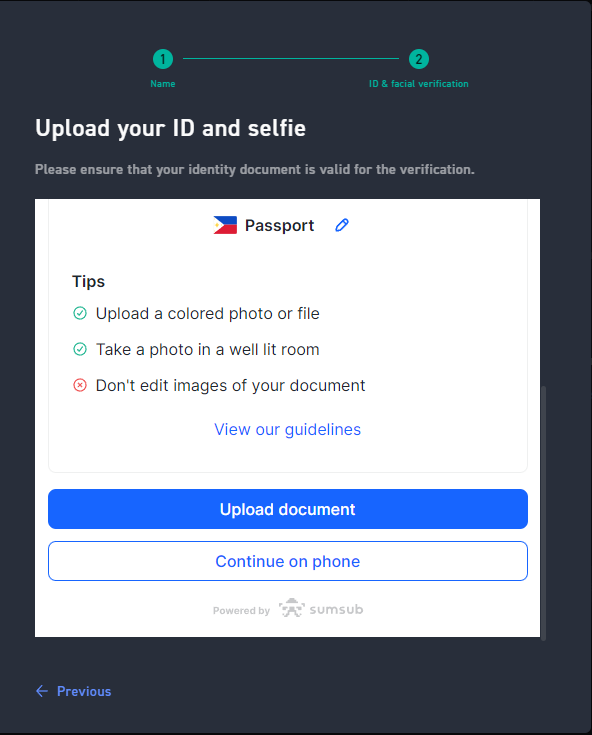Click the green checkmark beside colored photo tip
This screenshot has width=592, height=735.
(x=80, y=313)
